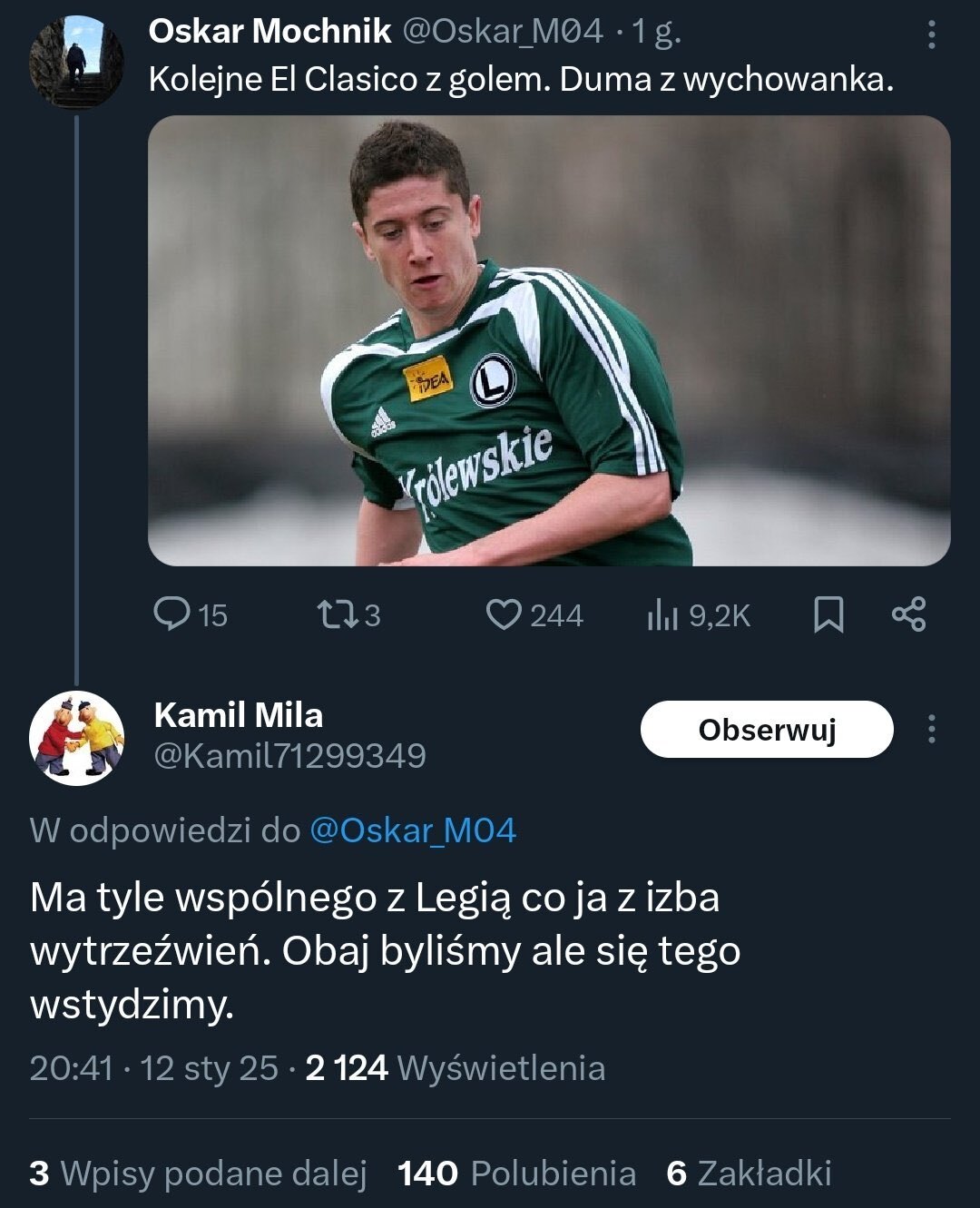Bookmark Oskar Mochnik's tweet
The width and height of the screenshot is (980, 1208).
click(x=828, y=614)
